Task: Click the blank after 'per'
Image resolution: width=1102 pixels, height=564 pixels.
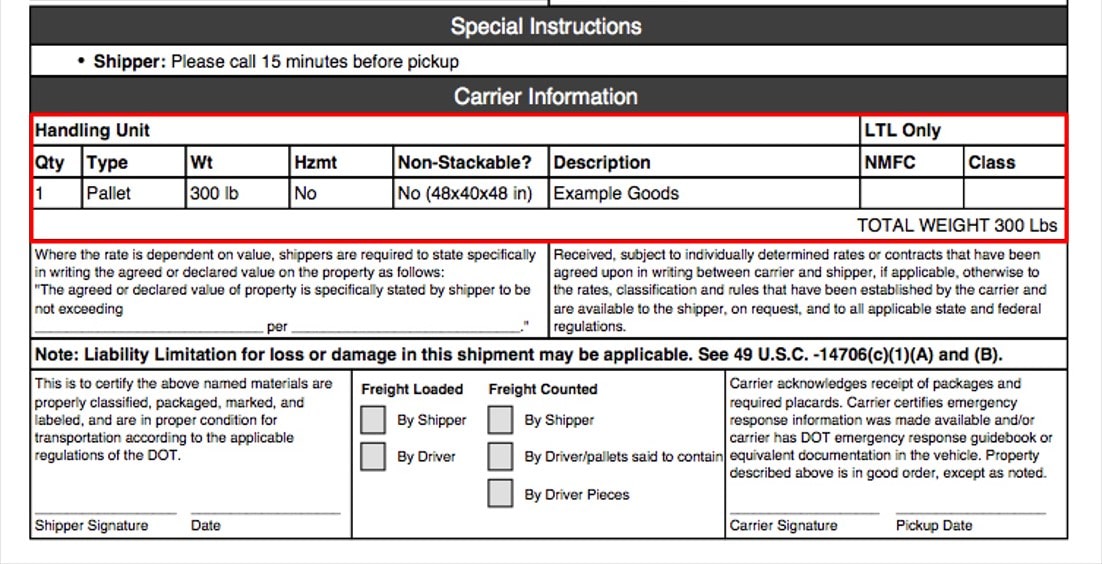Action: click(406, 328)
